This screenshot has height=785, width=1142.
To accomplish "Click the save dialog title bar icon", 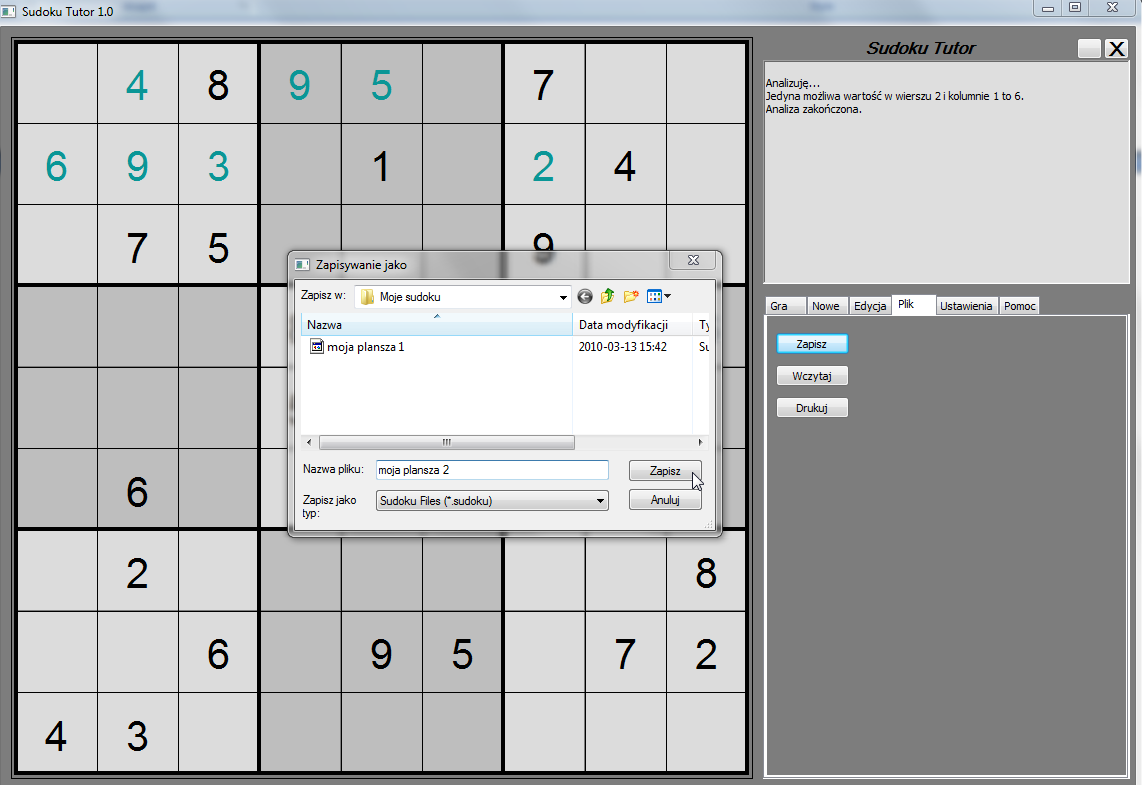I will pos(302,264).
